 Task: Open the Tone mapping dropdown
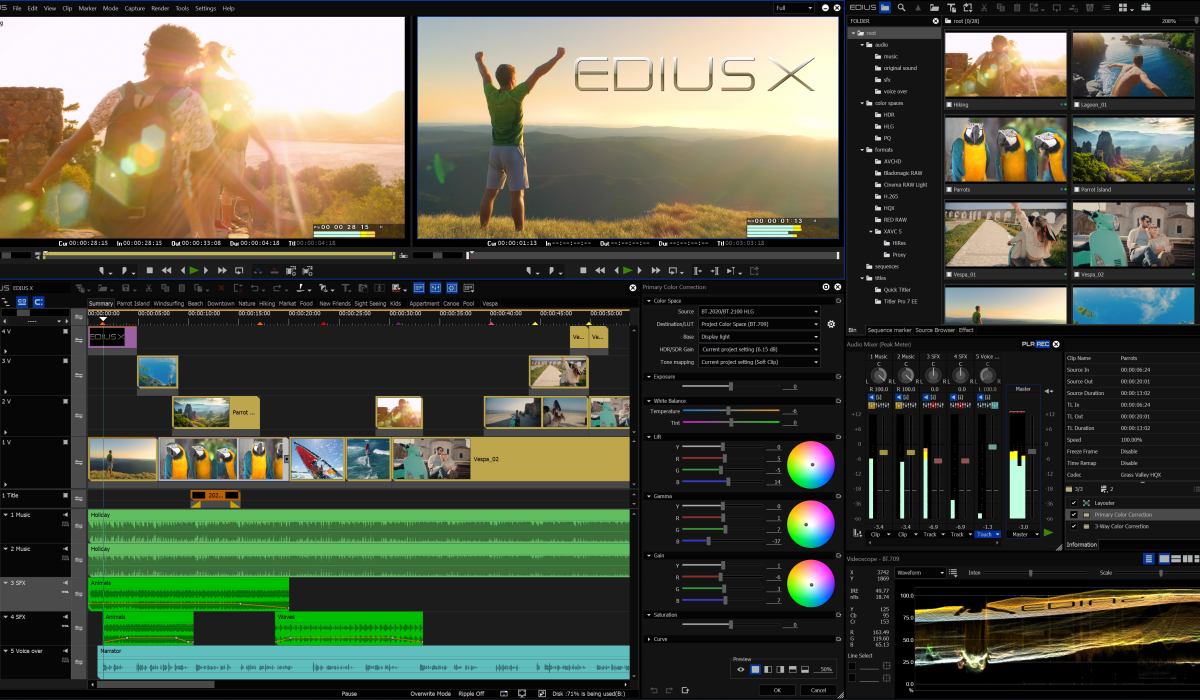click(759, 362)
